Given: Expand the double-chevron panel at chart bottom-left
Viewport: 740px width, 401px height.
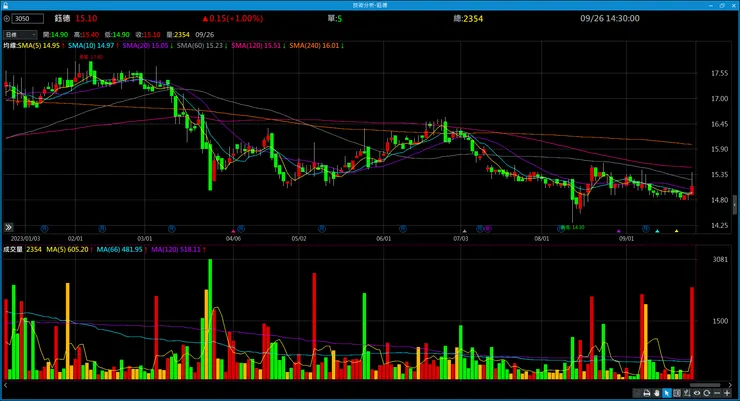Looking at the screenshot, I should 8,227.
